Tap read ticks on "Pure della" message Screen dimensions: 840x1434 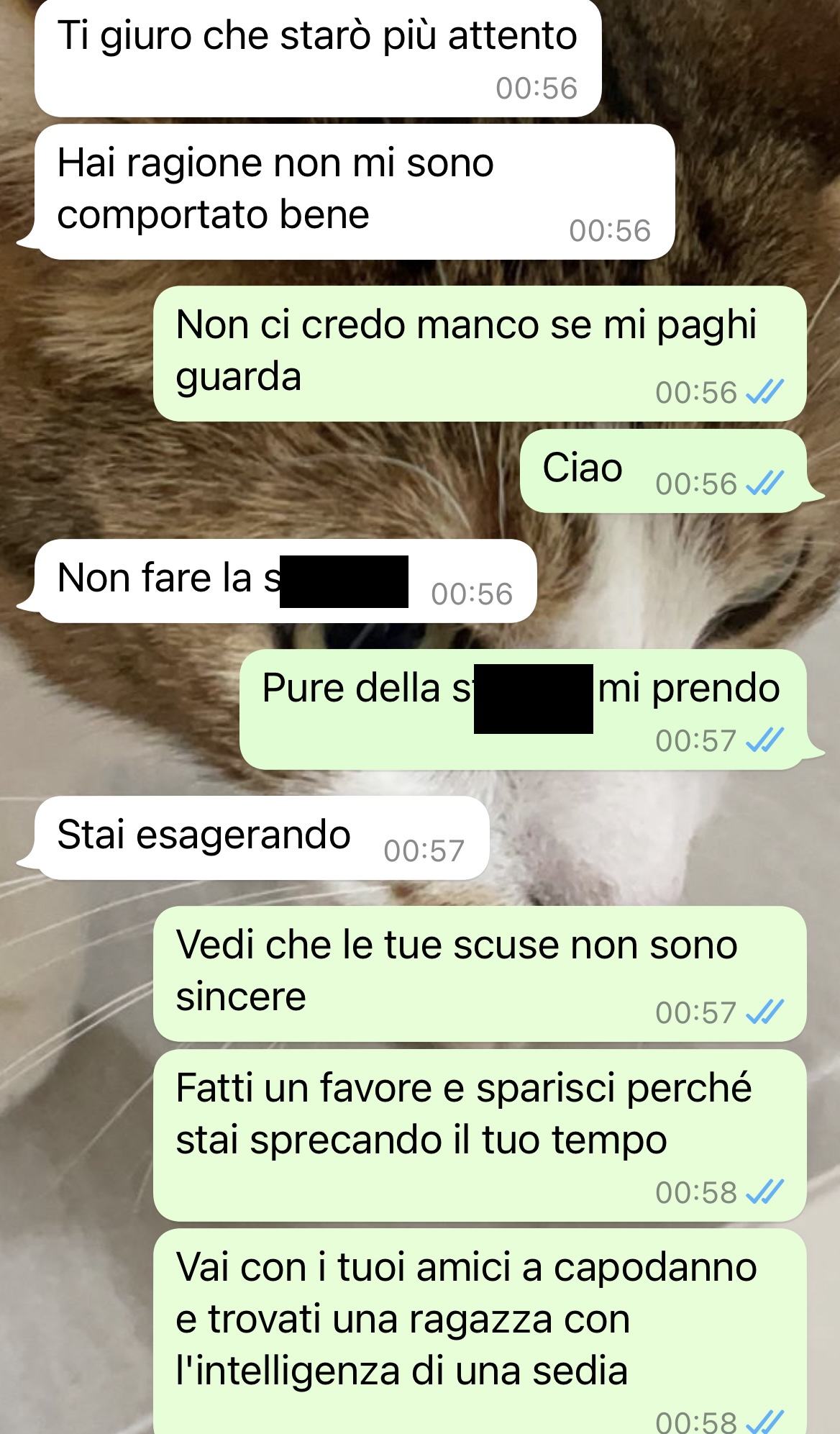tap(764, 740)
